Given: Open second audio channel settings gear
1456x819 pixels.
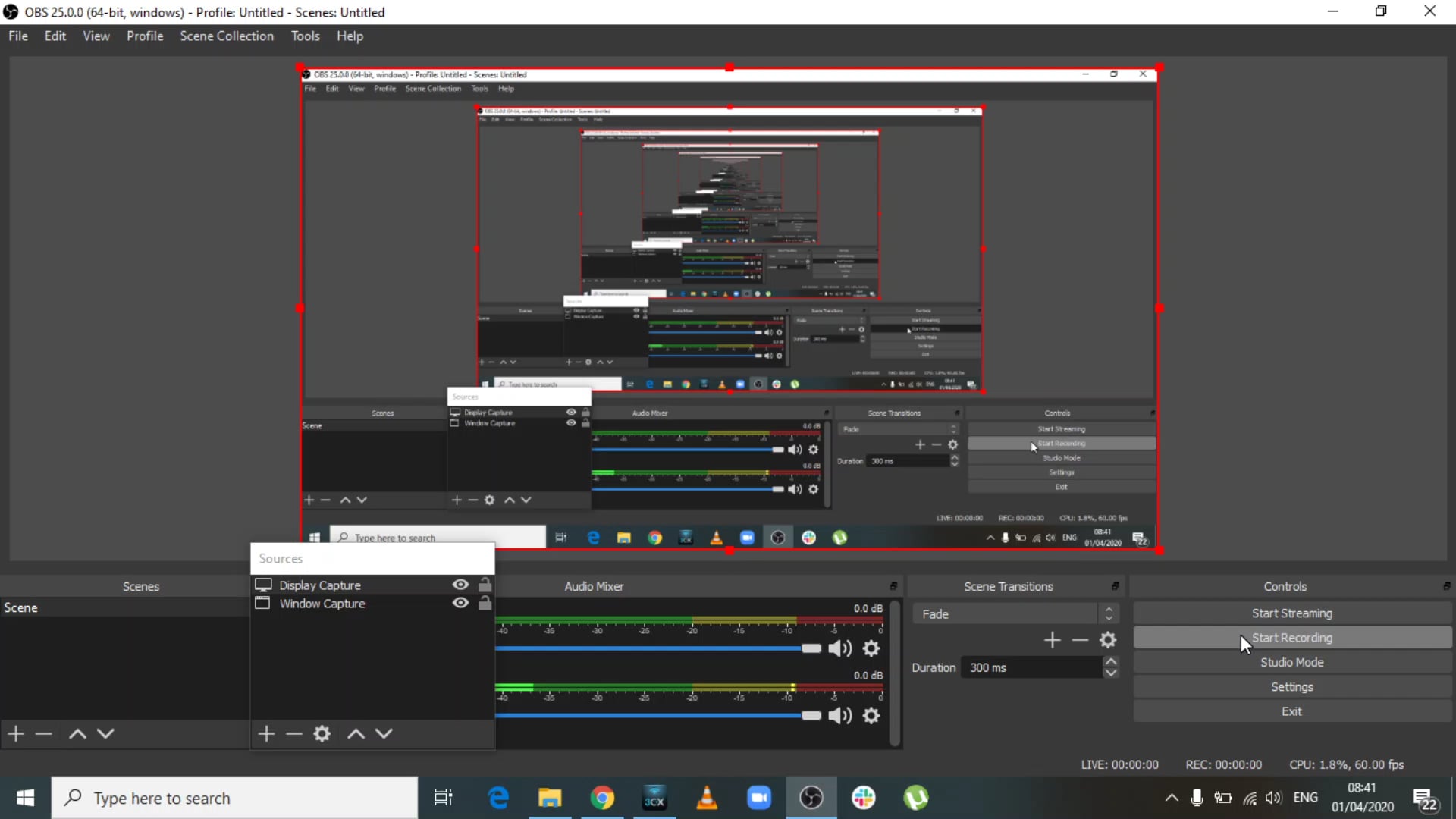Looking at the screenshot, I should point(871,715).
